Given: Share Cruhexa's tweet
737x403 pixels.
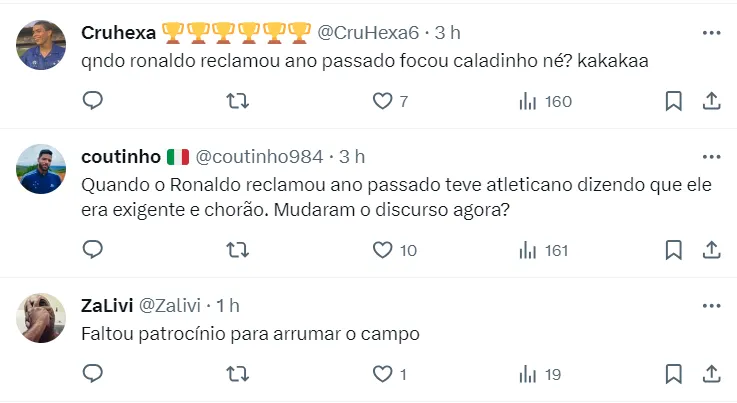Looking at the screenshot, I should pos(712,101).
